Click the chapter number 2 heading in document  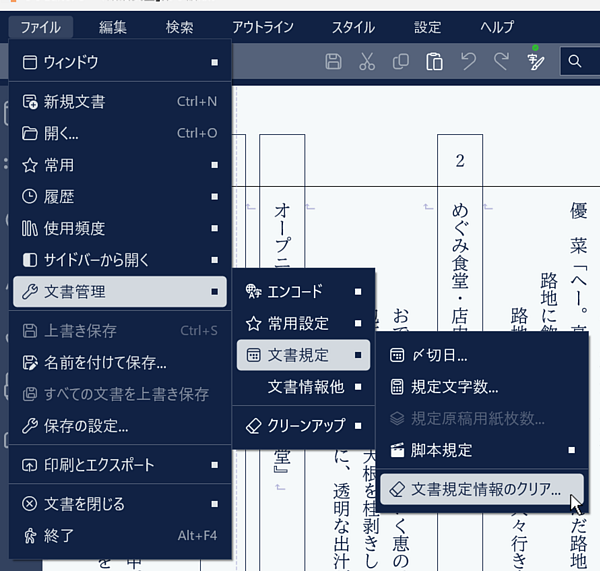point(460,161)
